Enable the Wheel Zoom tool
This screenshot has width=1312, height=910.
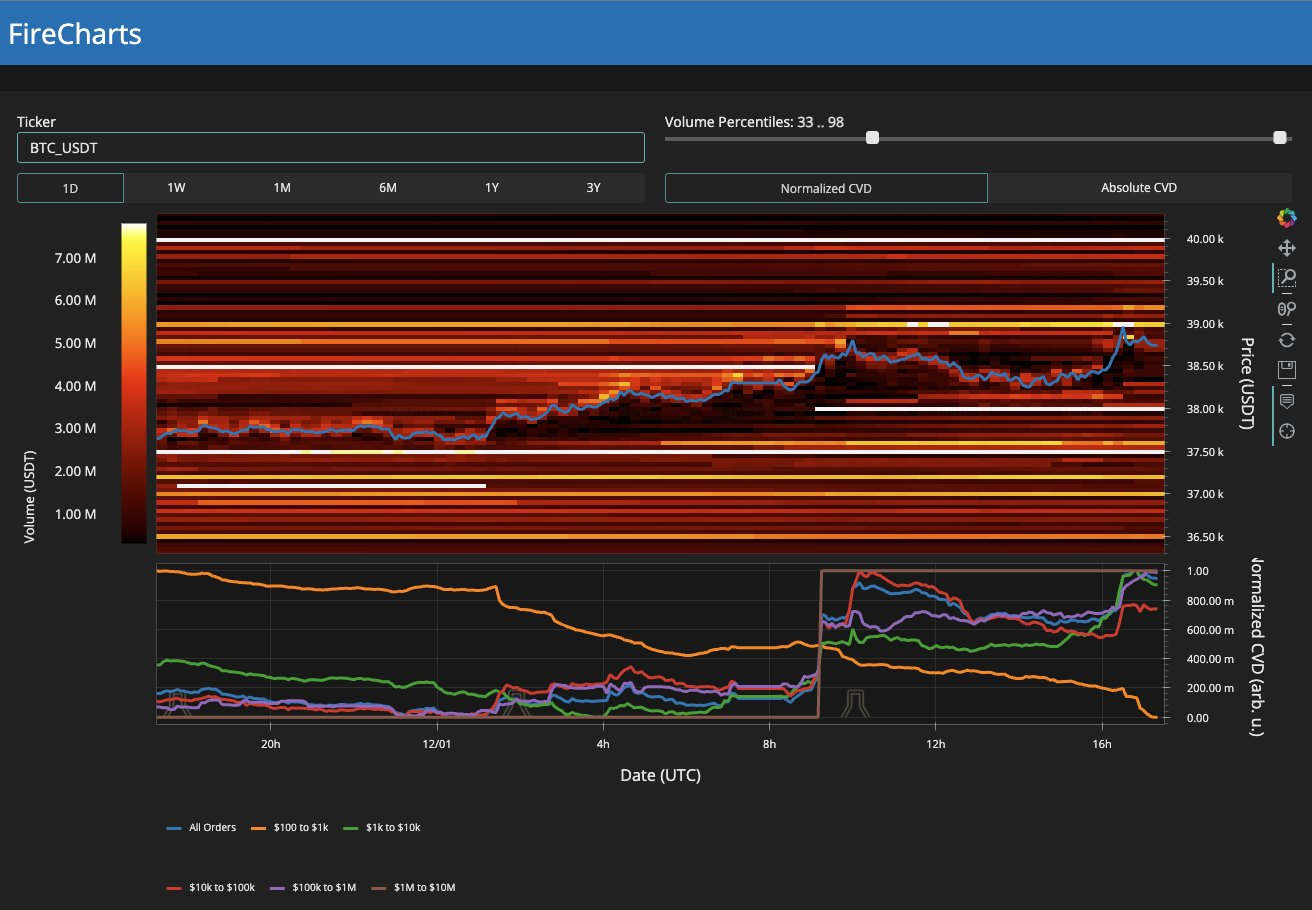pyautogui.click(x=1286, y=309)
